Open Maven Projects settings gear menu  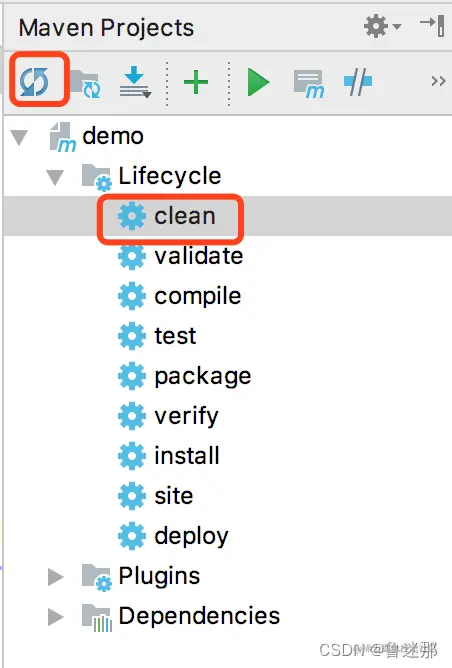(382, 26)
